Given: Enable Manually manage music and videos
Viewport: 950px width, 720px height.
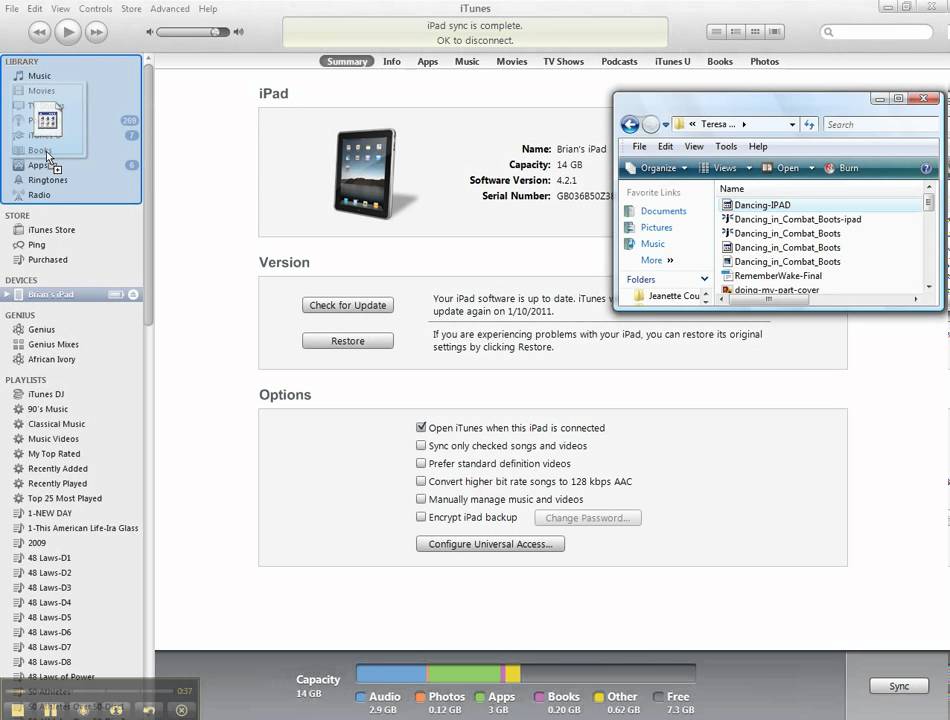Looking at the screenshot, I should coord(421,499).
